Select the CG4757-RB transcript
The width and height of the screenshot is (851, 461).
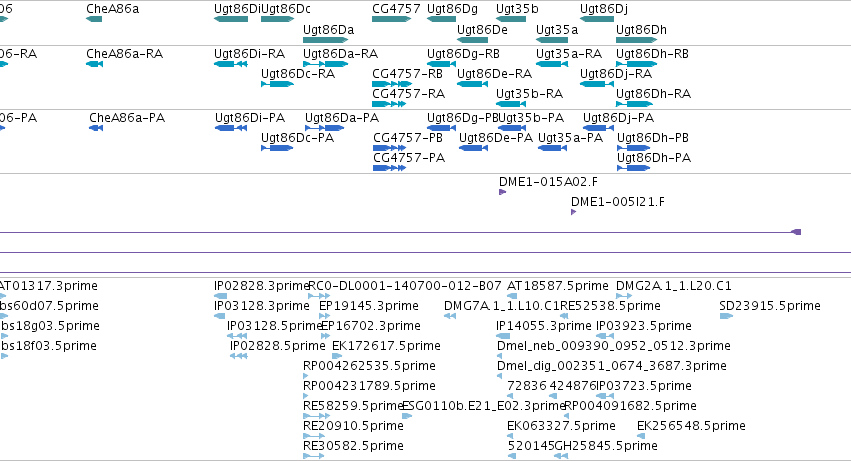[392, 84]
